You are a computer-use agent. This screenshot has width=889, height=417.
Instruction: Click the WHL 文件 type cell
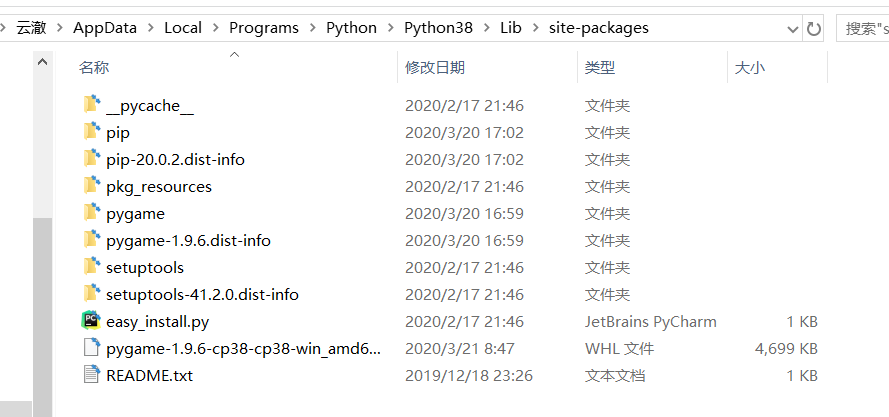pyautogui.click(x=619, y=348)
